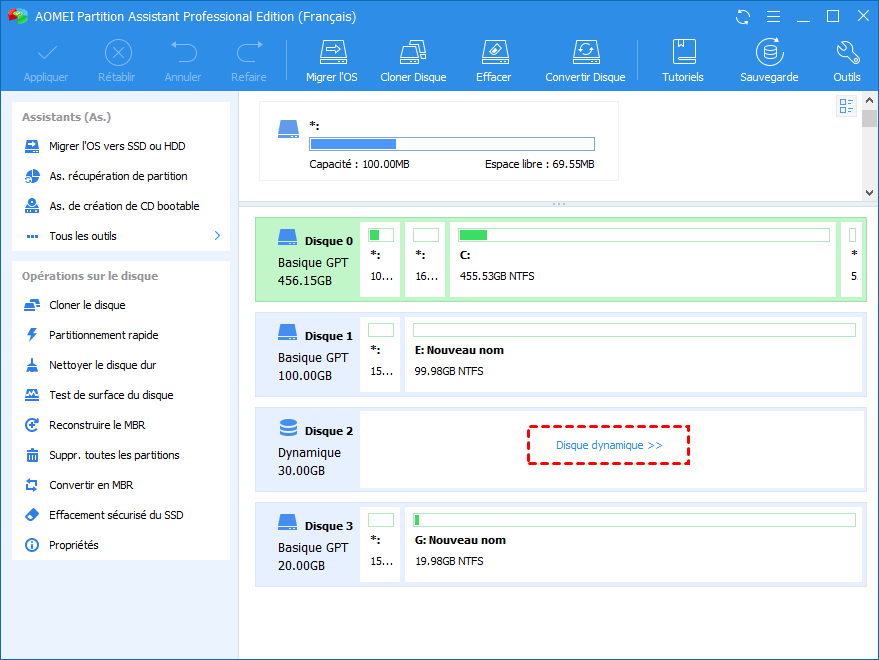The width and height of the screenshot is (879, 660).
Task: Open the hamburger menu in title bar
Action: click(774, 17)
